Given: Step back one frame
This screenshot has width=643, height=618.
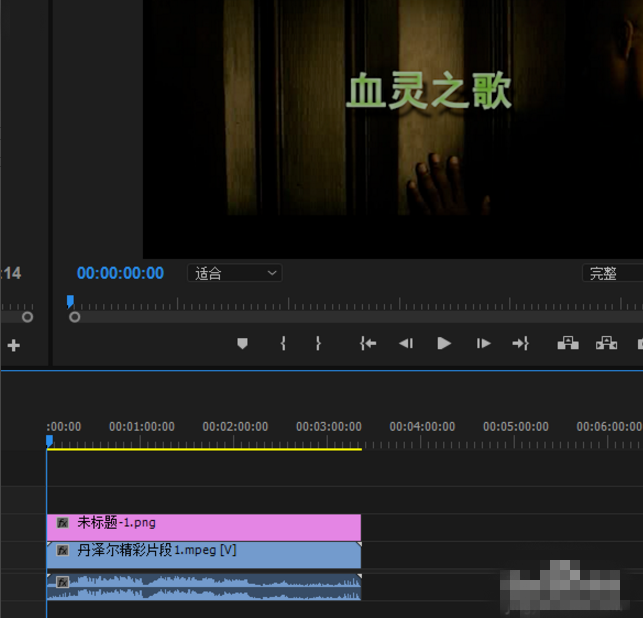Looking at the screenshot, I should (406, 343).
